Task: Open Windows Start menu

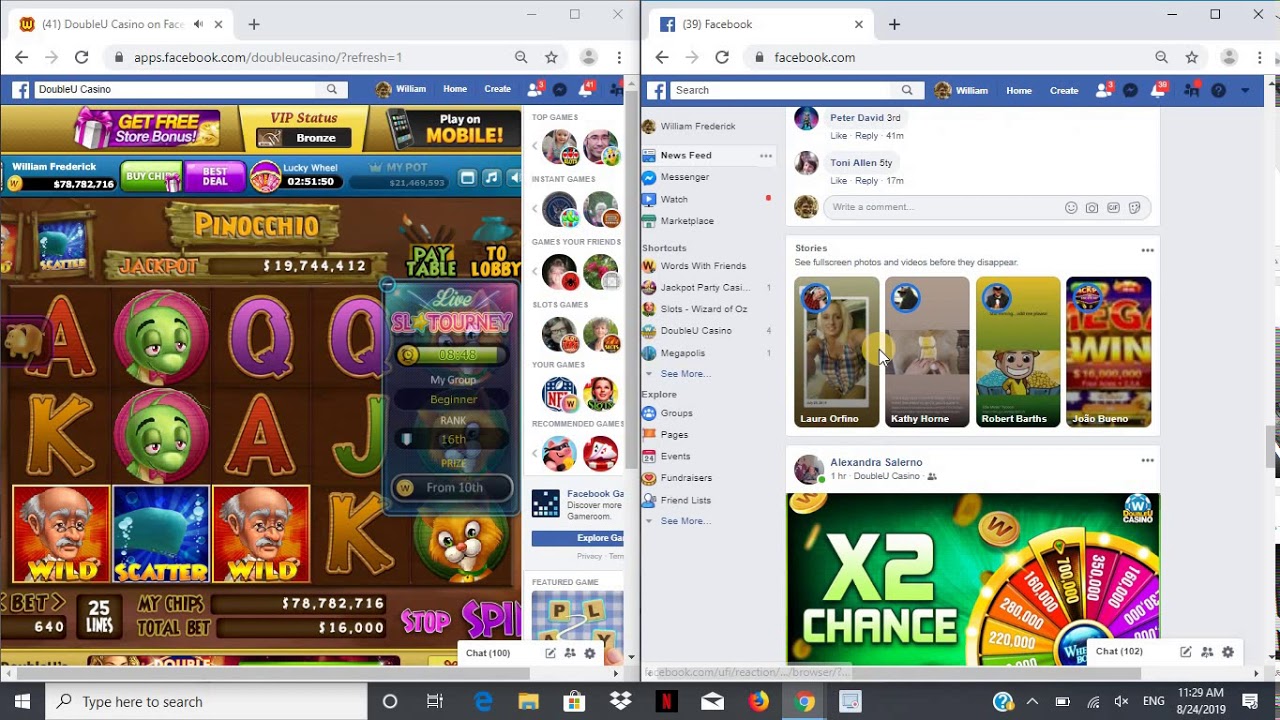Action: click(x=22, y=701)
